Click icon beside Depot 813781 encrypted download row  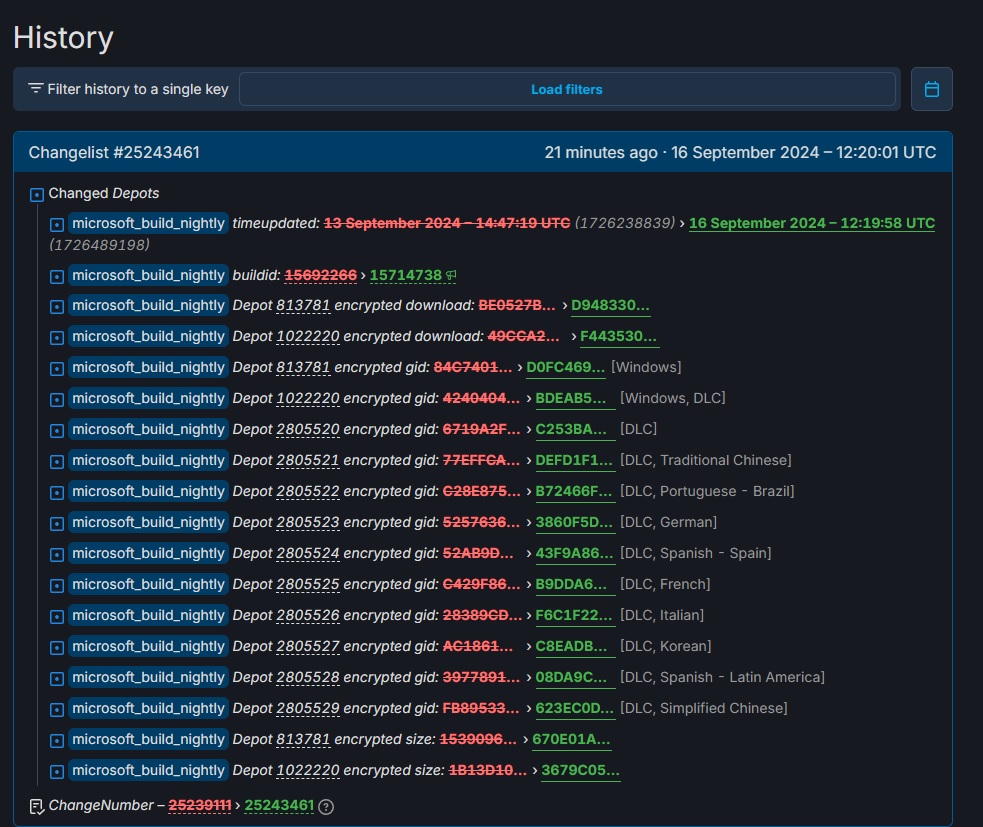click(x=57, y=307)
